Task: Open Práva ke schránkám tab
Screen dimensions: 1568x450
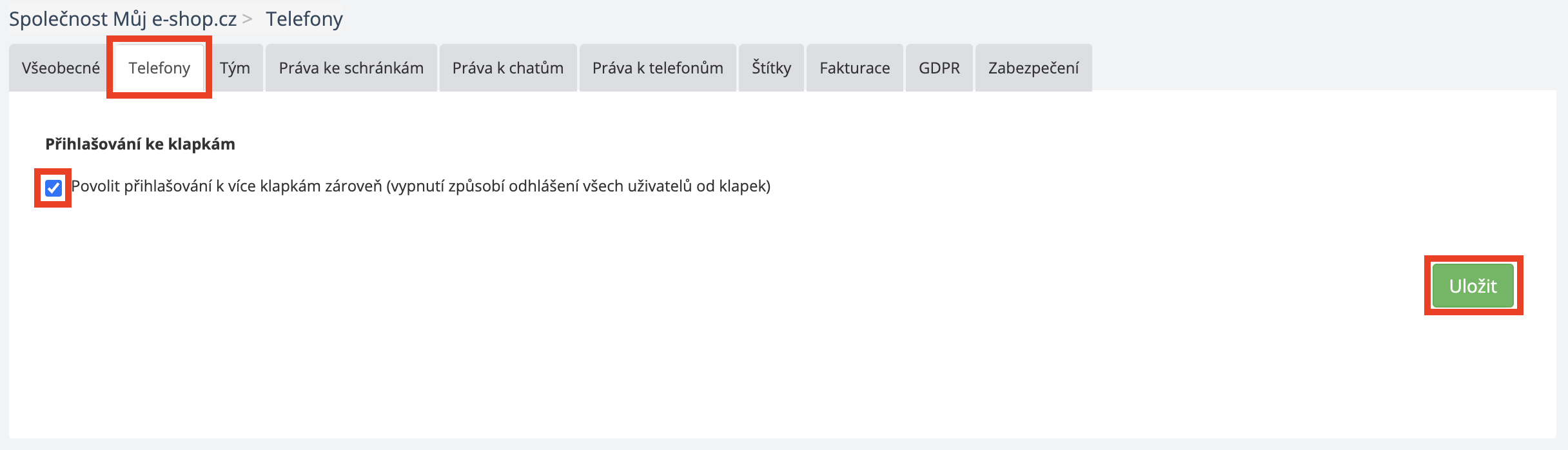Action: pyautogui.click(x=351, y=68)
